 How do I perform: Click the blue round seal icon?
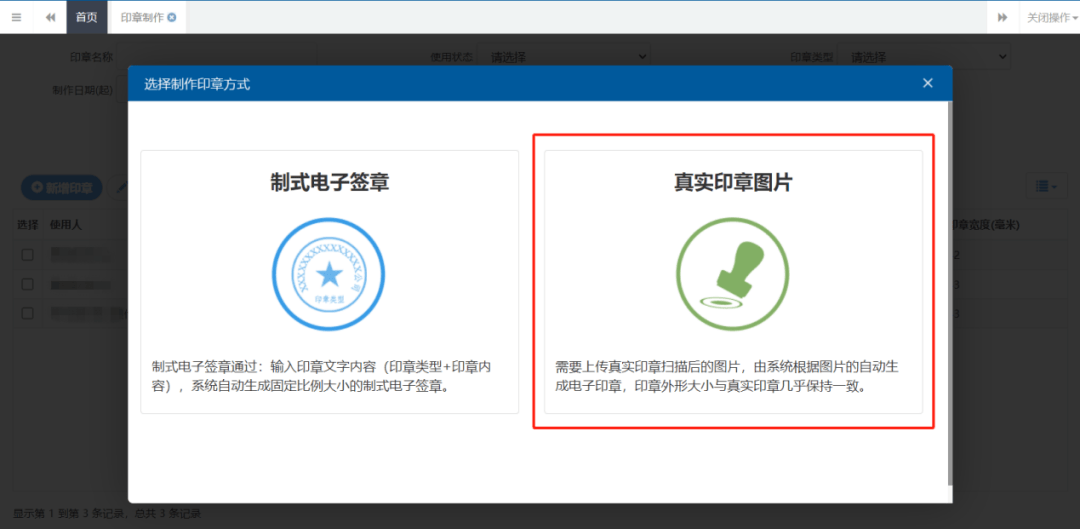(329, 275)
